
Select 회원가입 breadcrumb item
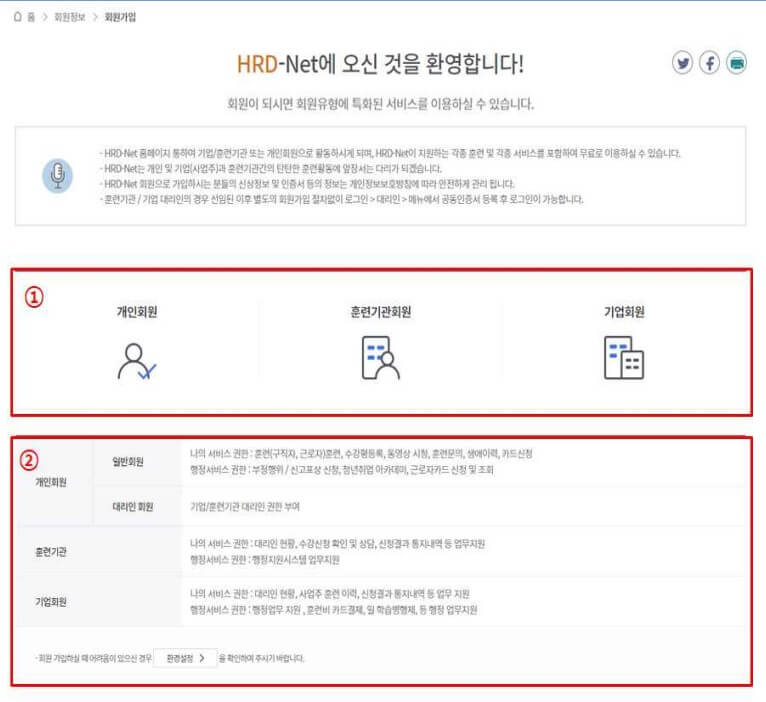[x=120, y=17]
